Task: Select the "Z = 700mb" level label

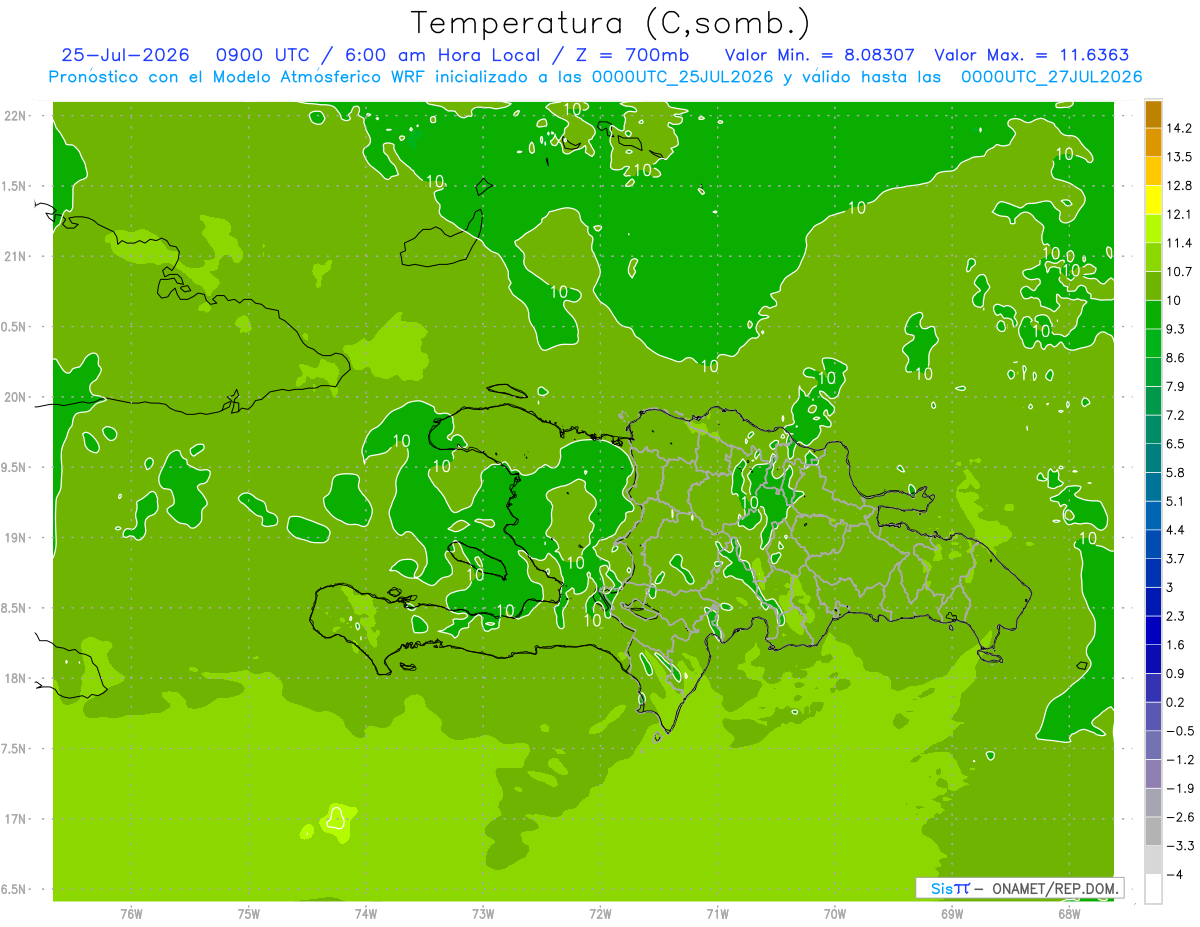Action: [631, 55]
